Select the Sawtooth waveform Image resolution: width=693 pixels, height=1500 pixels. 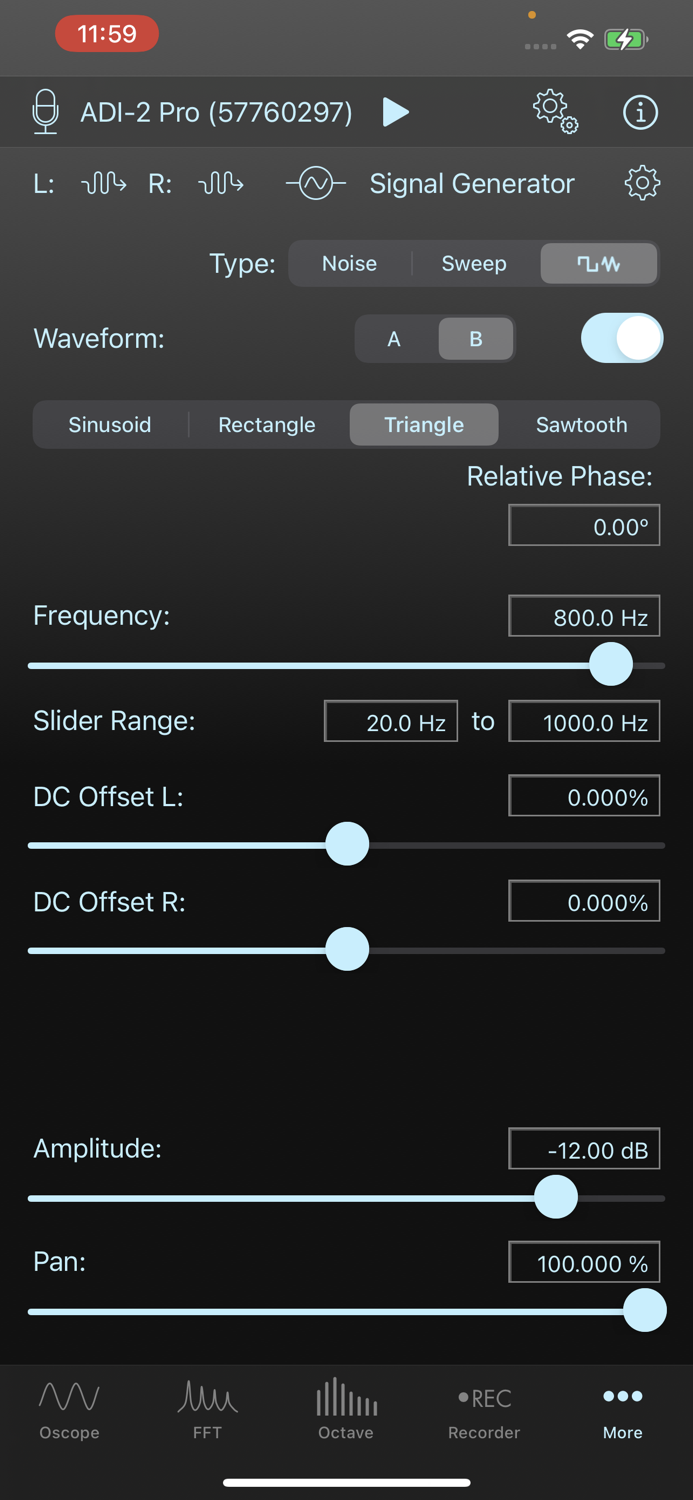tap(581, 424)
